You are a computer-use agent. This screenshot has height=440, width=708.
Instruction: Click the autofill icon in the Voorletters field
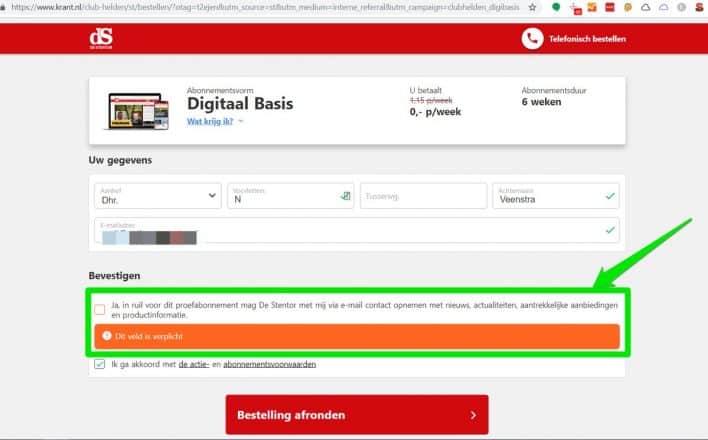pos(345,196)
